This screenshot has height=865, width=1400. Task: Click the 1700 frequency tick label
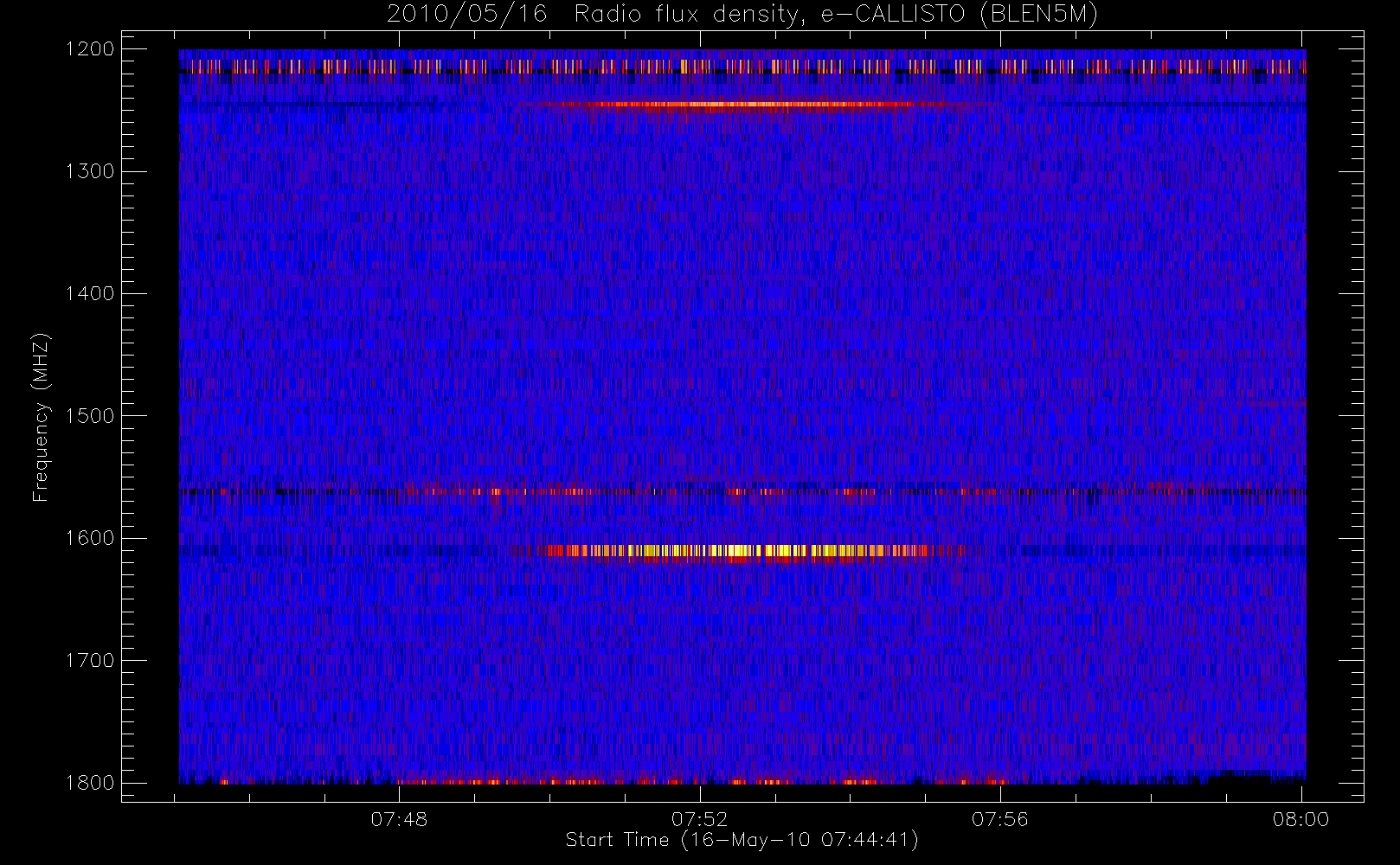pos(90,660)
